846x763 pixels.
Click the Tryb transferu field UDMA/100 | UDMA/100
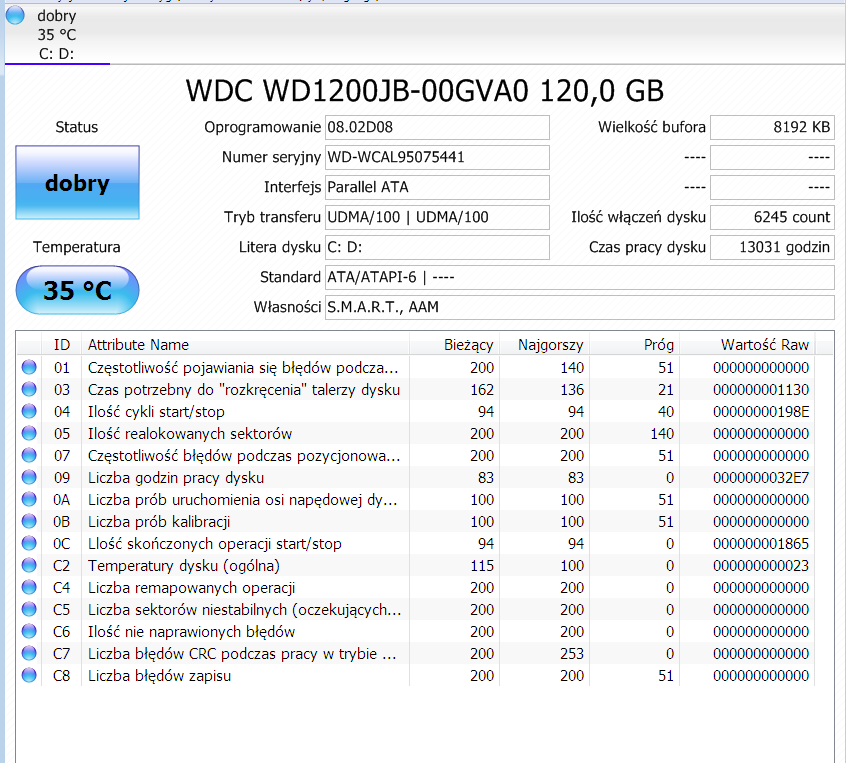pyautogui.click(x=437, y=217)
